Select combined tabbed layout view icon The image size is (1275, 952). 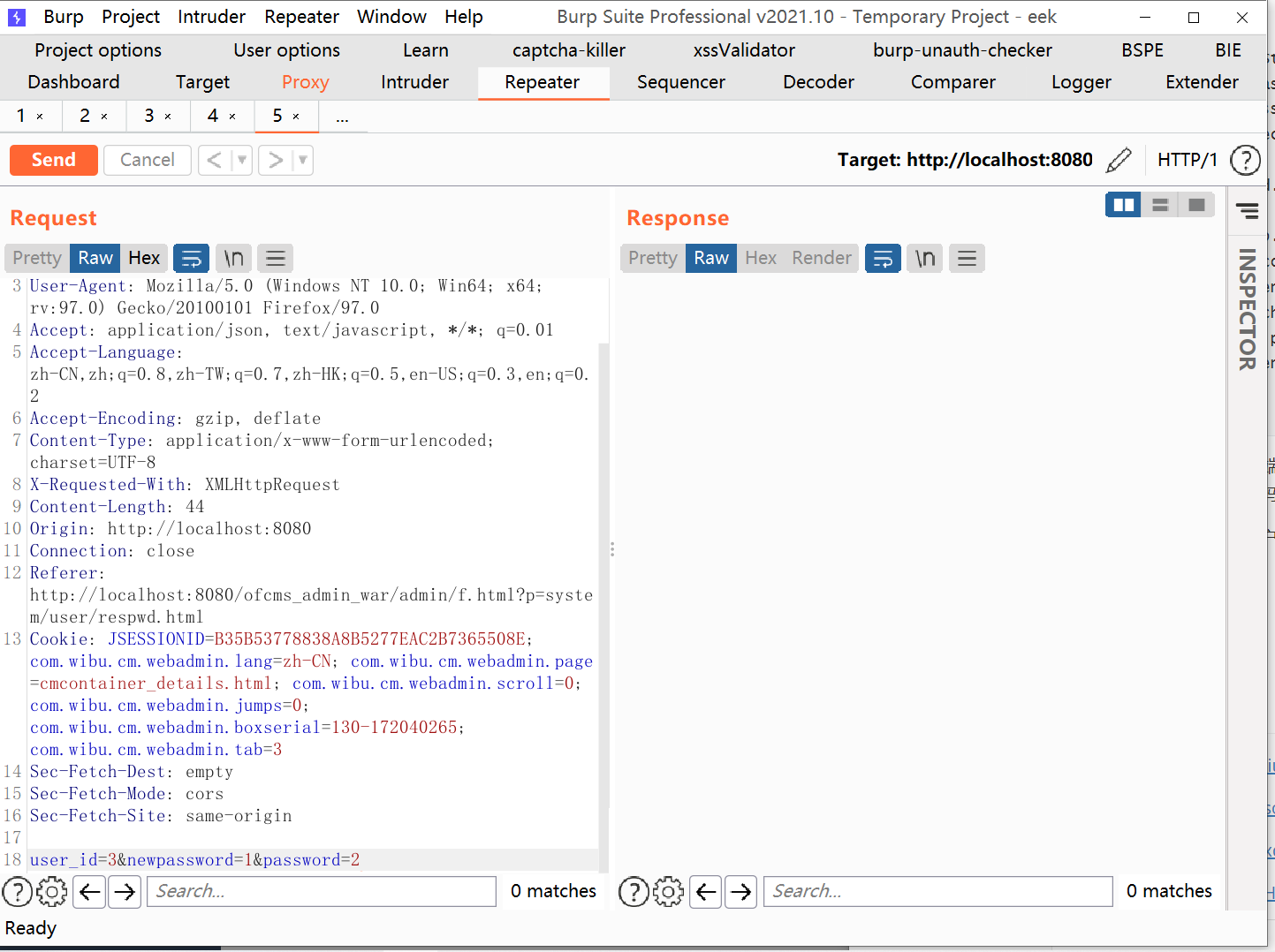pyautogui.click(x=1197, y=205)
